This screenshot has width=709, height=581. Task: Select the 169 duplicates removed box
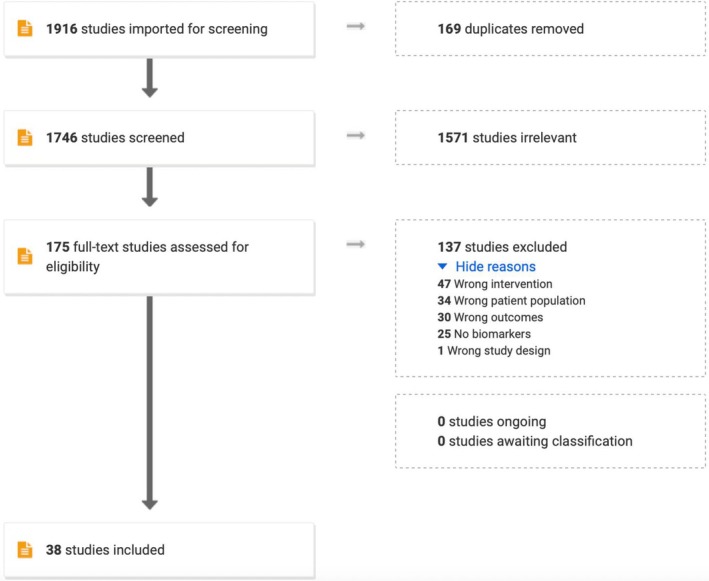[x=550, y=28]
